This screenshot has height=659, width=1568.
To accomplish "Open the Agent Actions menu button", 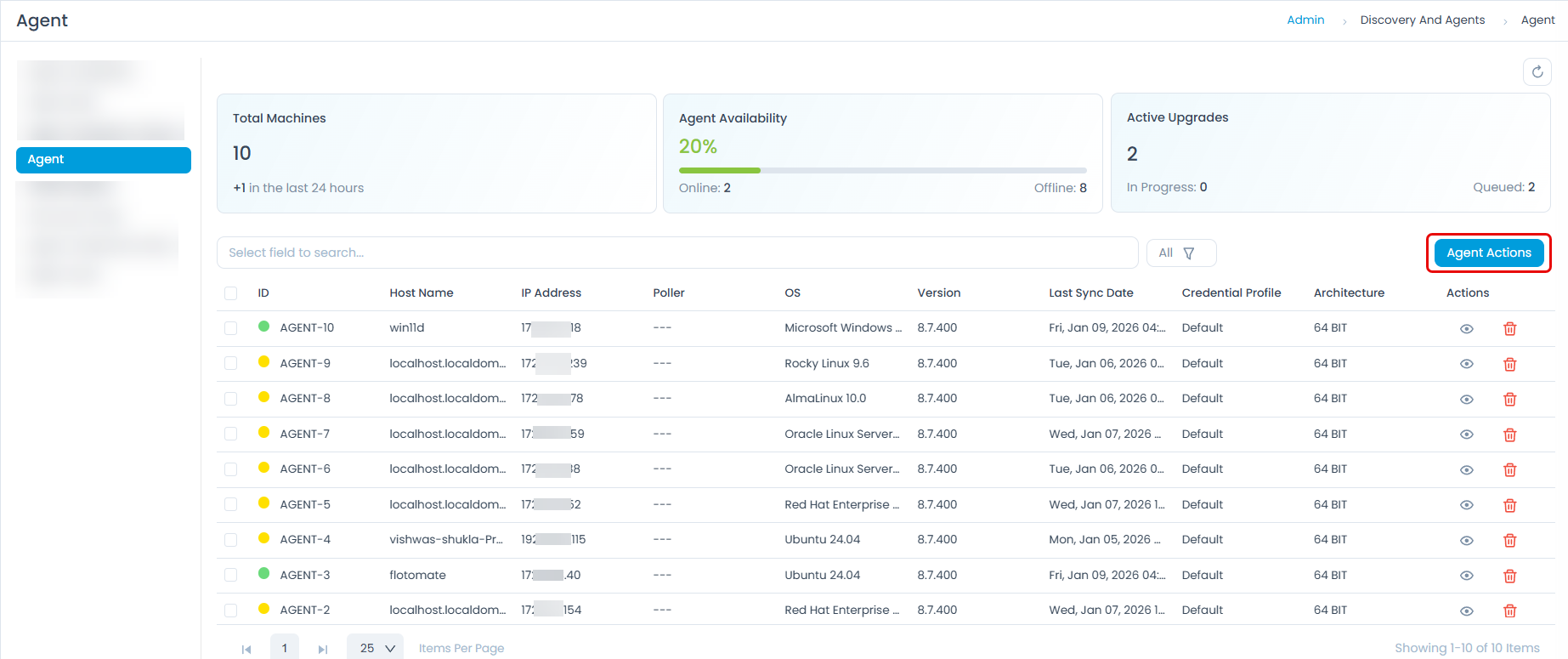I will click(1488, 253).
